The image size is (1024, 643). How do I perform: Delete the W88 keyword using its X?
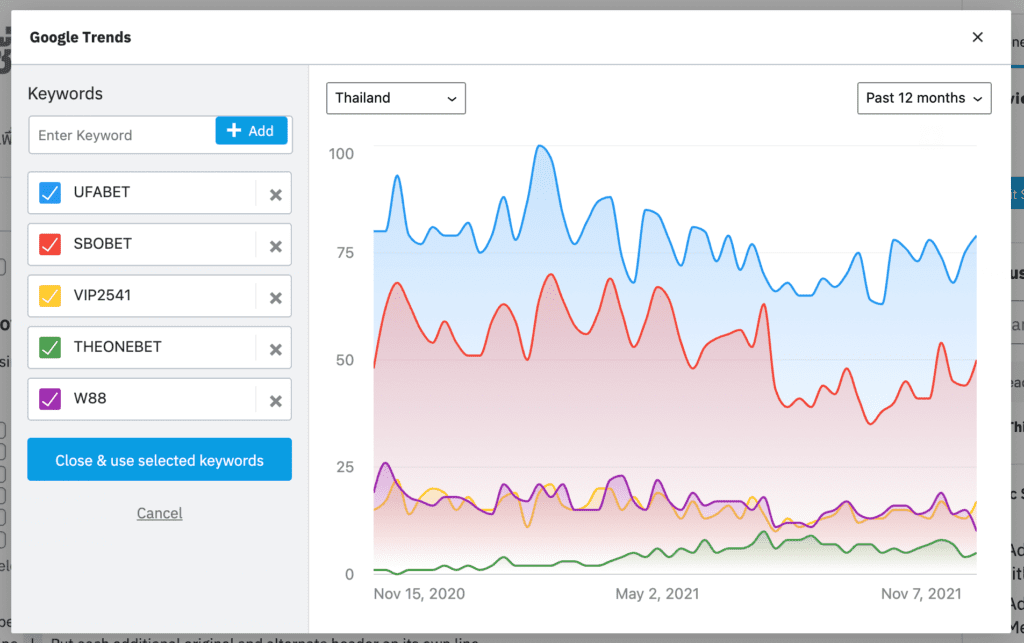coord(276,401)
